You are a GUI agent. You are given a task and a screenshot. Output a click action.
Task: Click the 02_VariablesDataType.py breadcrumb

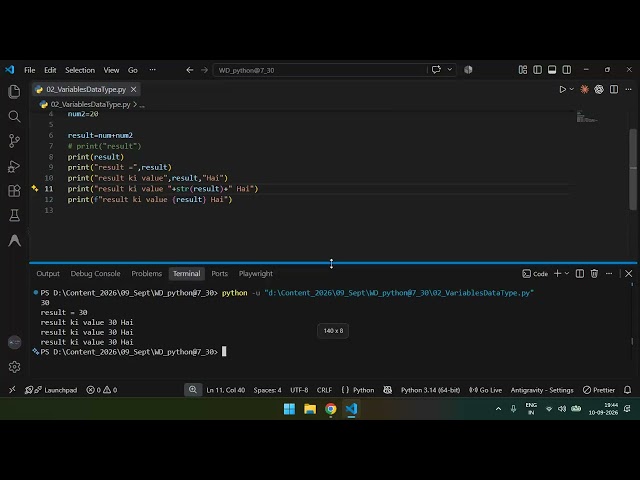pos(90,104)
